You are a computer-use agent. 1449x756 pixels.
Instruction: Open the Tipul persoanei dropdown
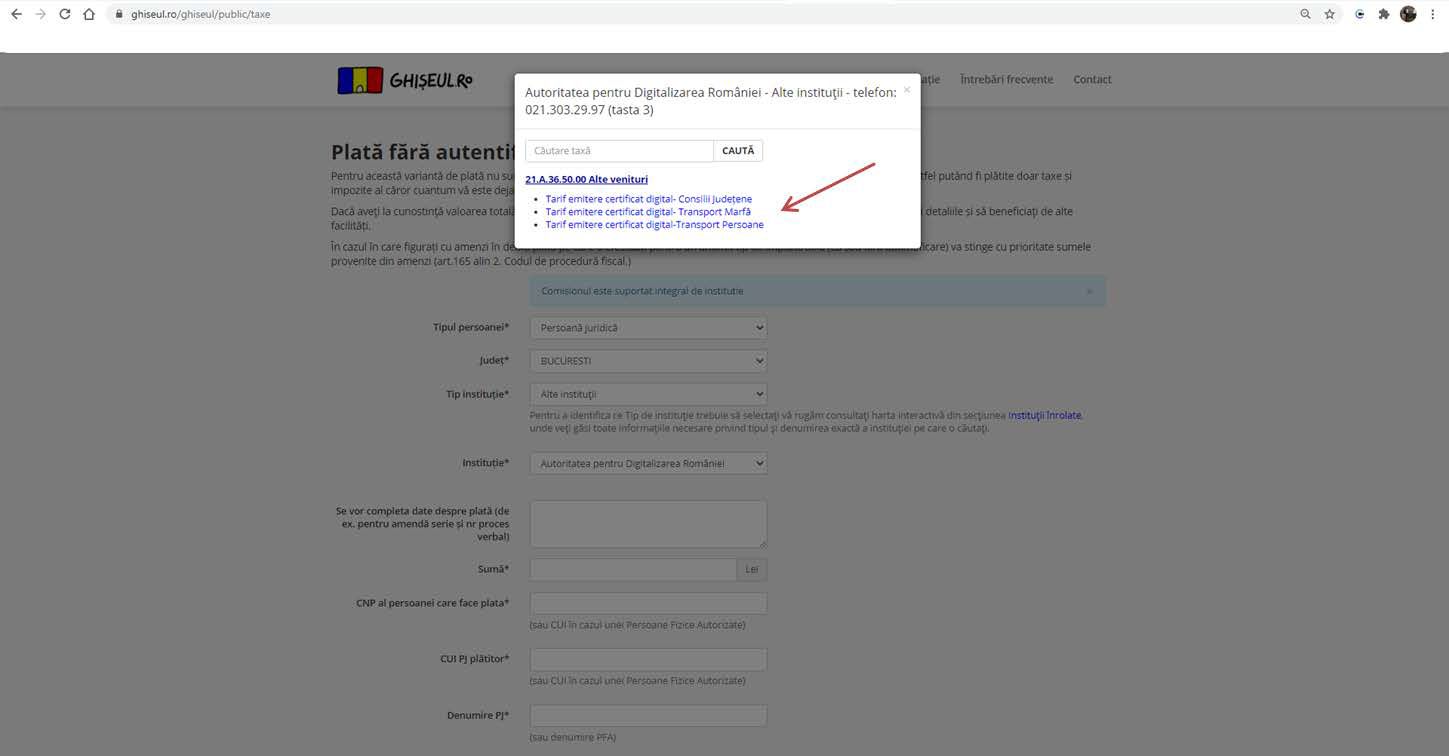(648, 328)
